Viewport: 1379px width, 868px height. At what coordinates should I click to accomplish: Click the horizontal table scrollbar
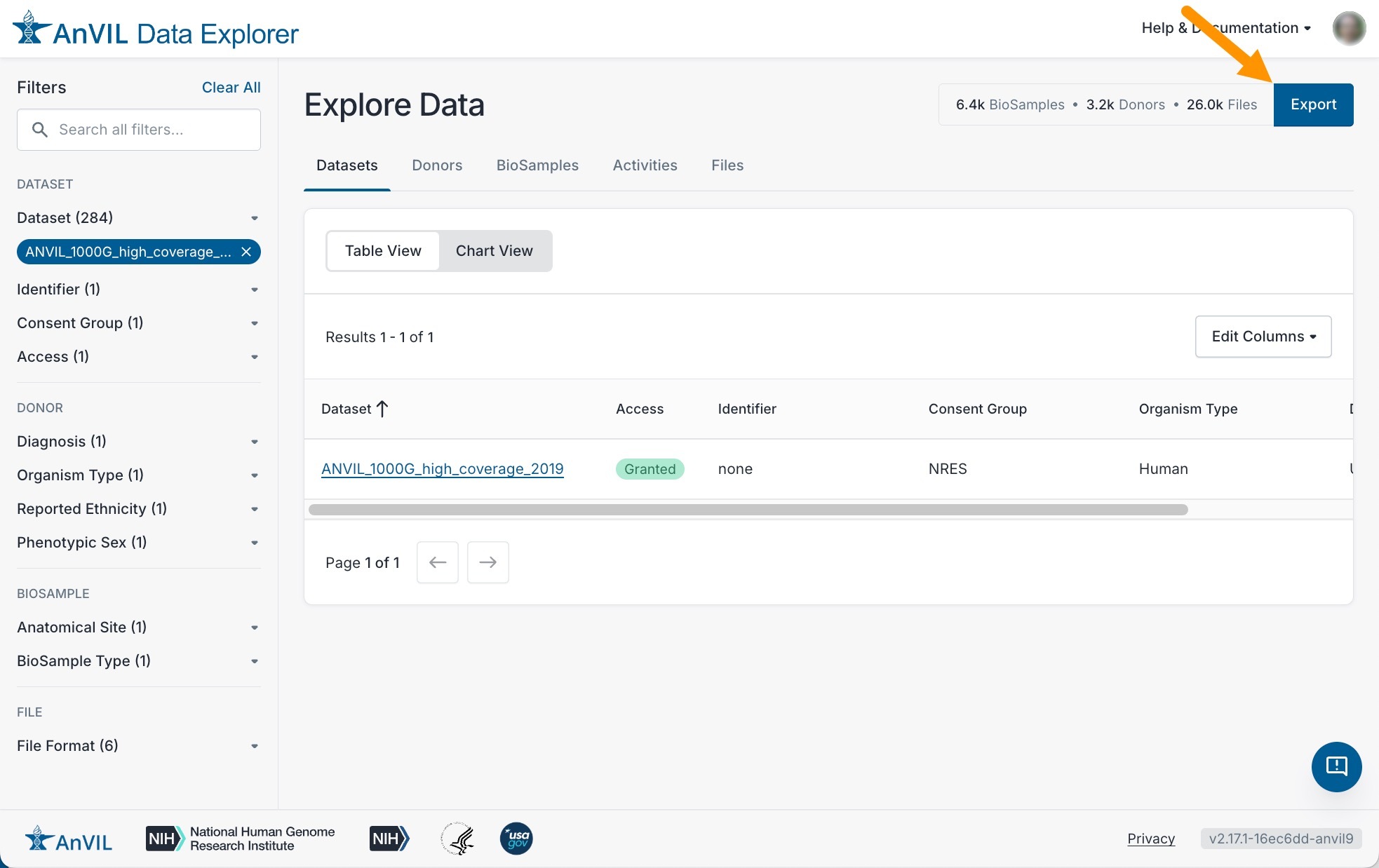pos(748,510)
